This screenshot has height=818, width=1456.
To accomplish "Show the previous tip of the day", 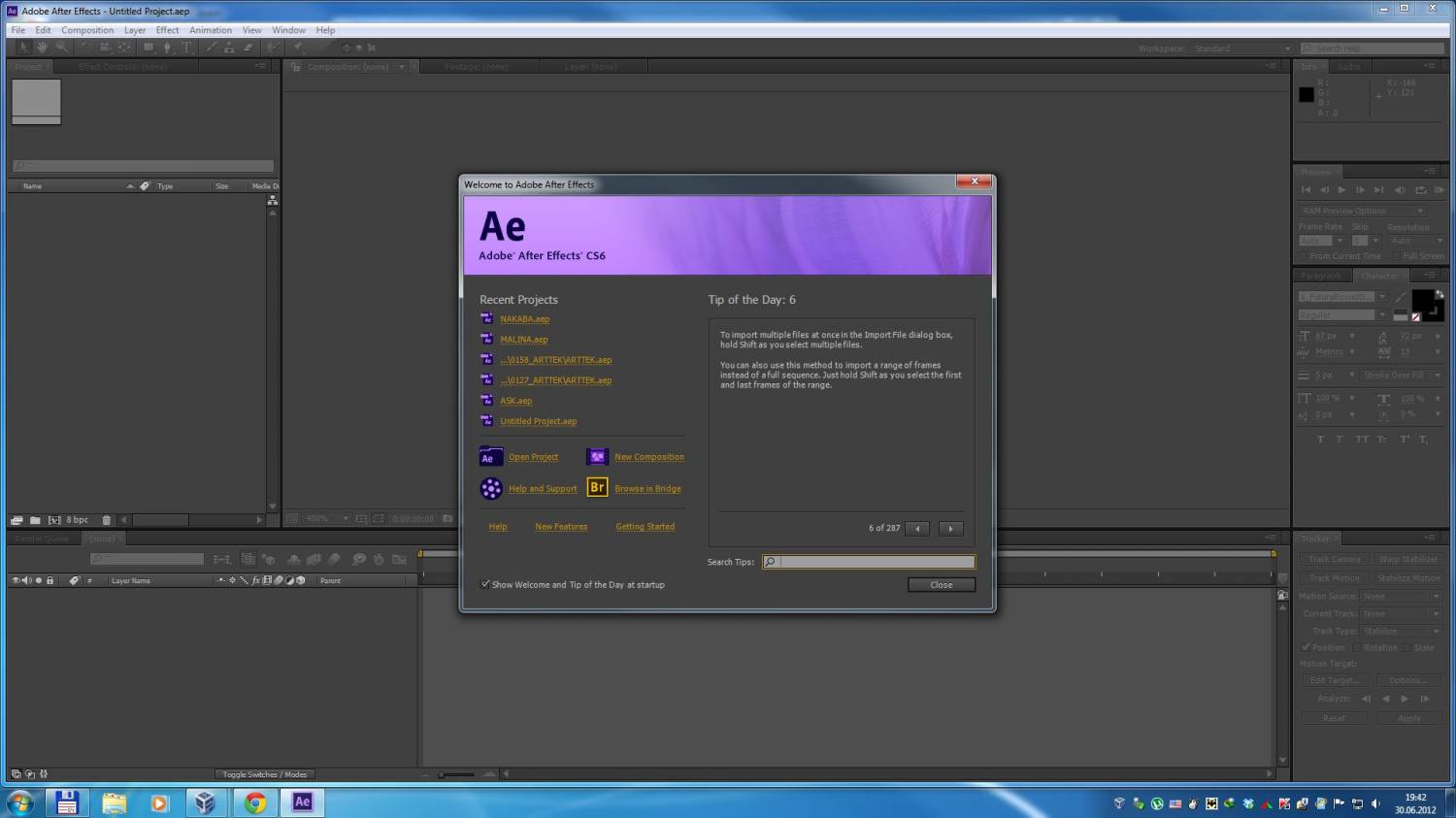I will 917,529.
